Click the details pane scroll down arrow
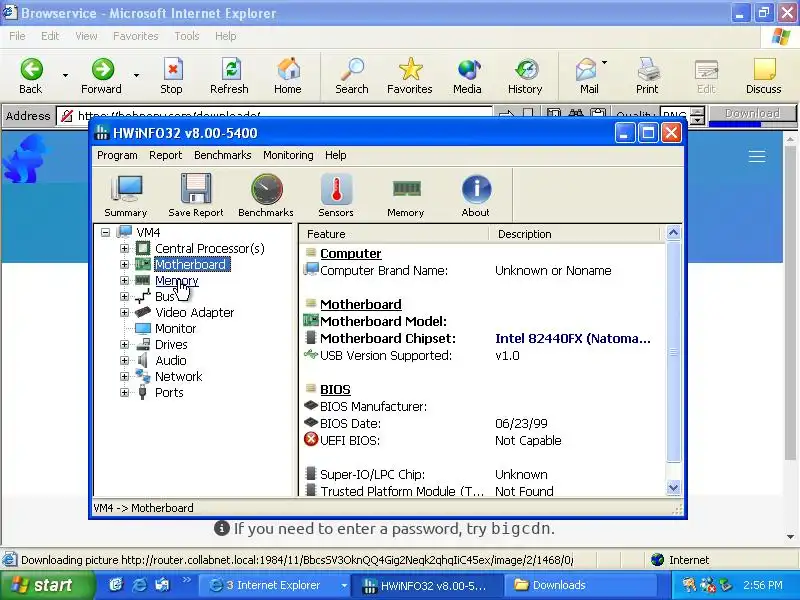Image resolution: width=800 pixels, height=600 pixels. click(x=673, y=488)
